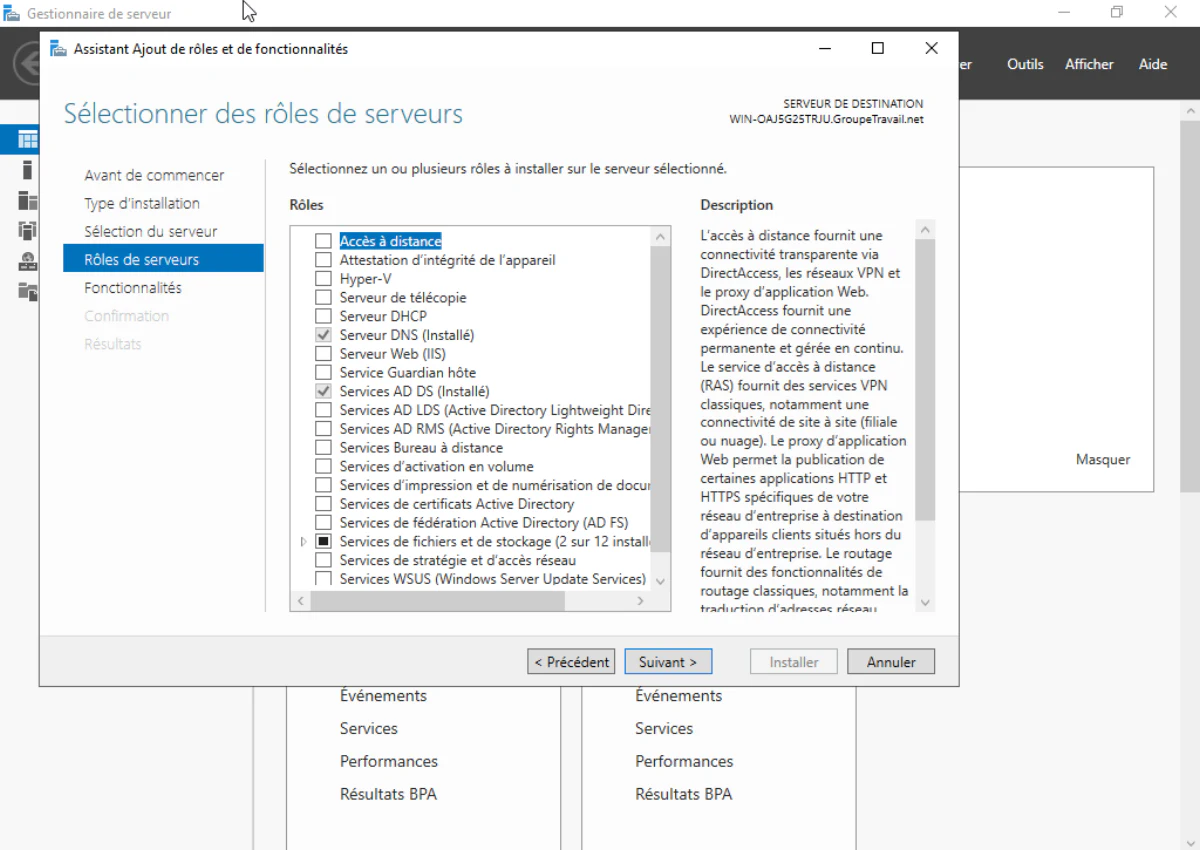Open the dashboard icon in left sidebar
The width and height of the screenshot is (1200, 850).
point(27,139)
